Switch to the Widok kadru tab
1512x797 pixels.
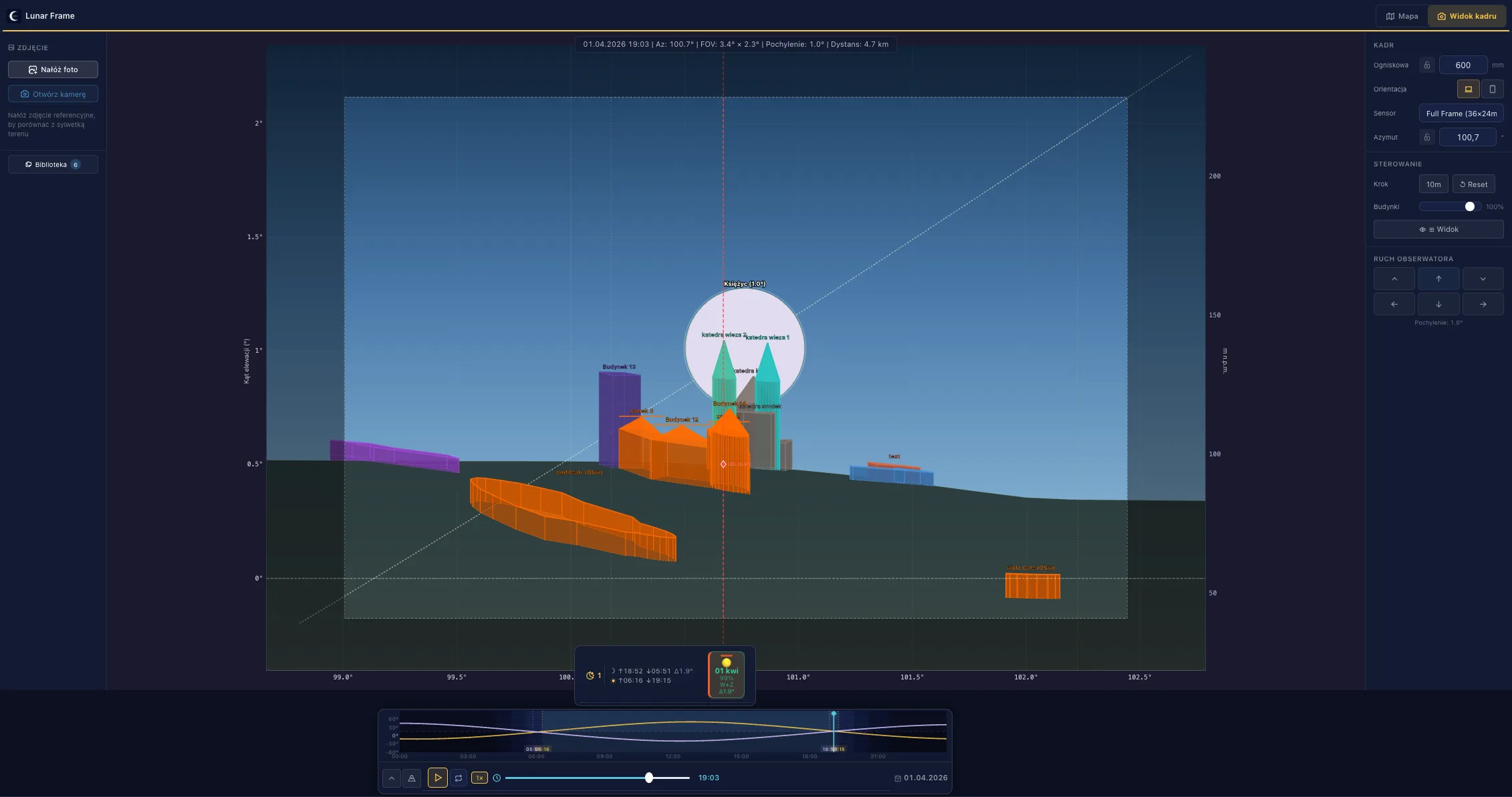click(x=1467, y=16)
